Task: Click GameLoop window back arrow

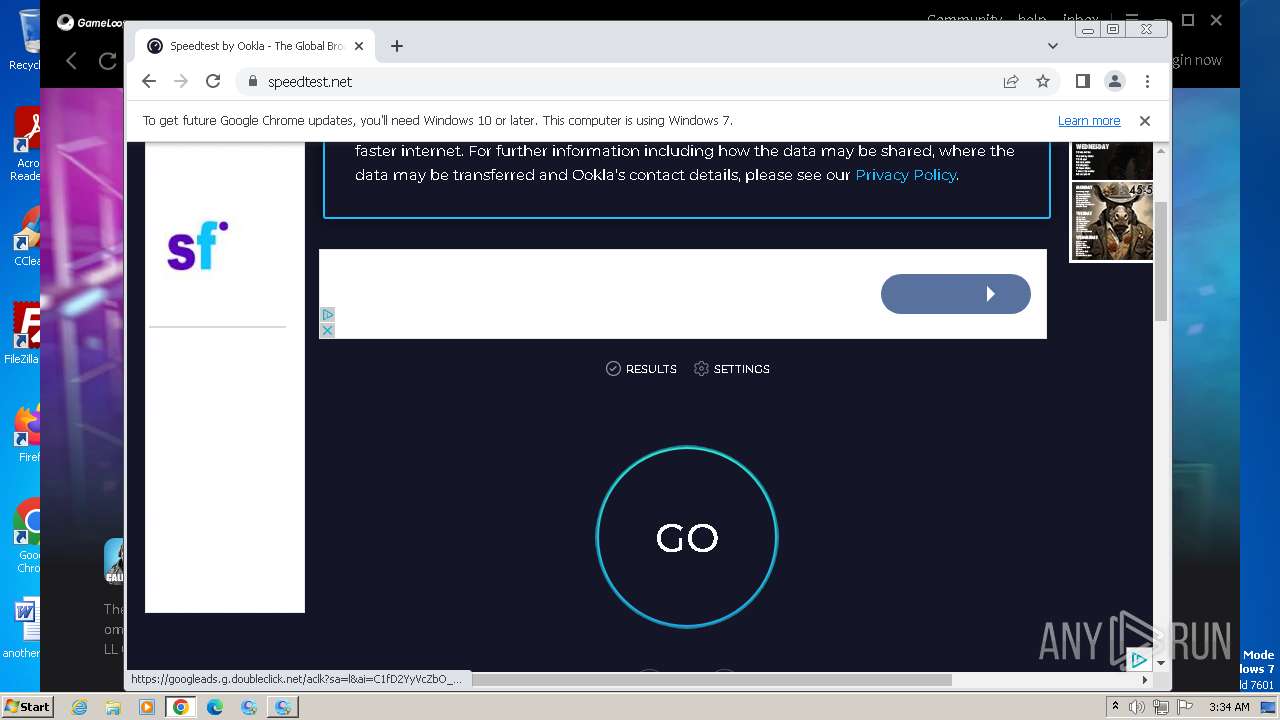Action: 71,61
